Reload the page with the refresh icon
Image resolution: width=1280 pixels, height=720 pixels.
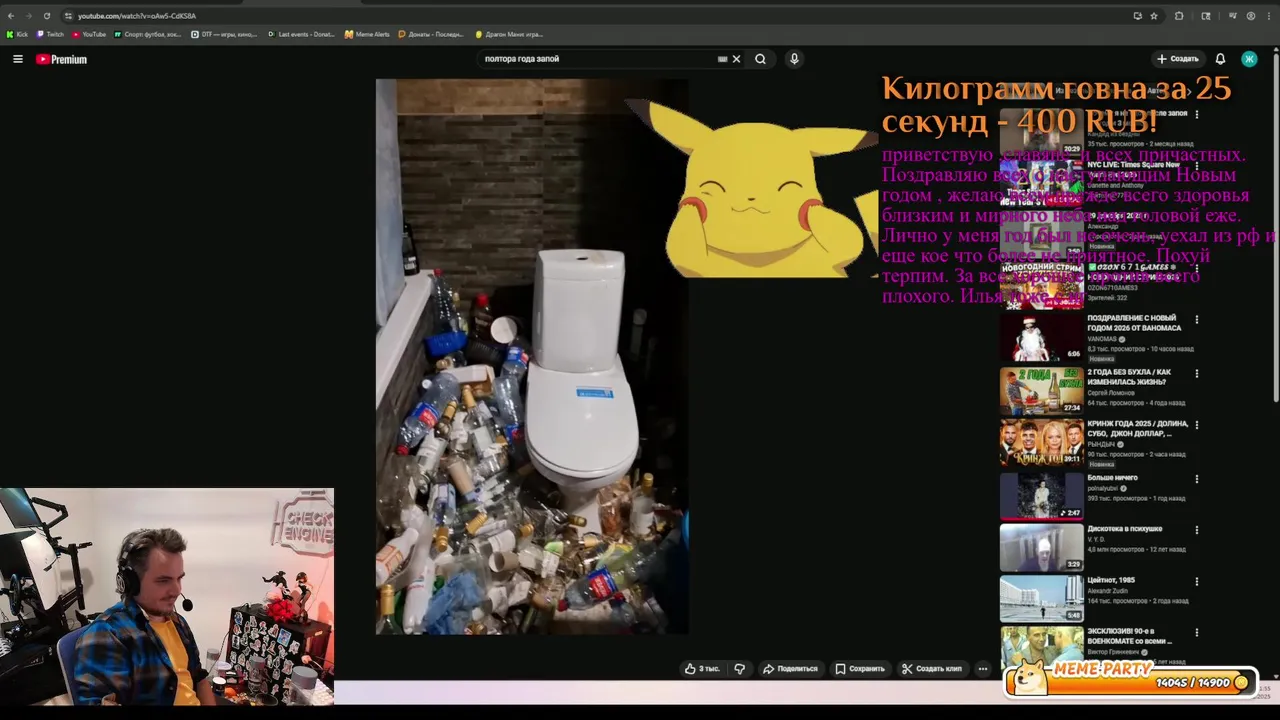(x=46, y=16)
